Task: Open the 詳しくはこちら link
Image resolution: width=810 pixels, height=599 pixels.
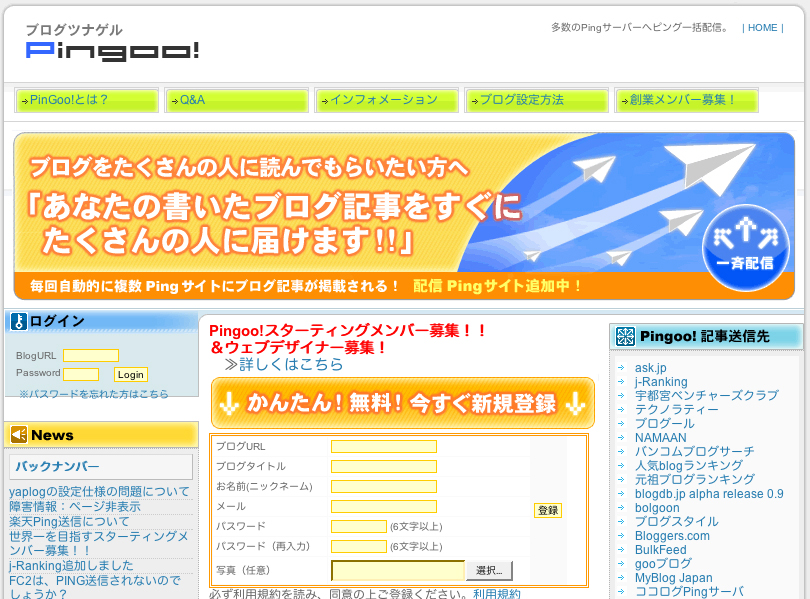Action: tap(291, 364)
